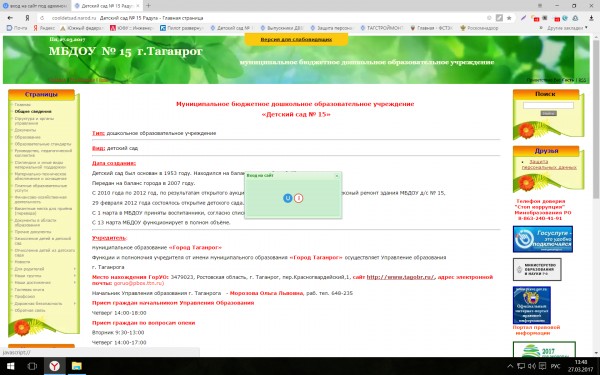Expand the "Для родителей" submenu arrow

[x=75, y=269]
